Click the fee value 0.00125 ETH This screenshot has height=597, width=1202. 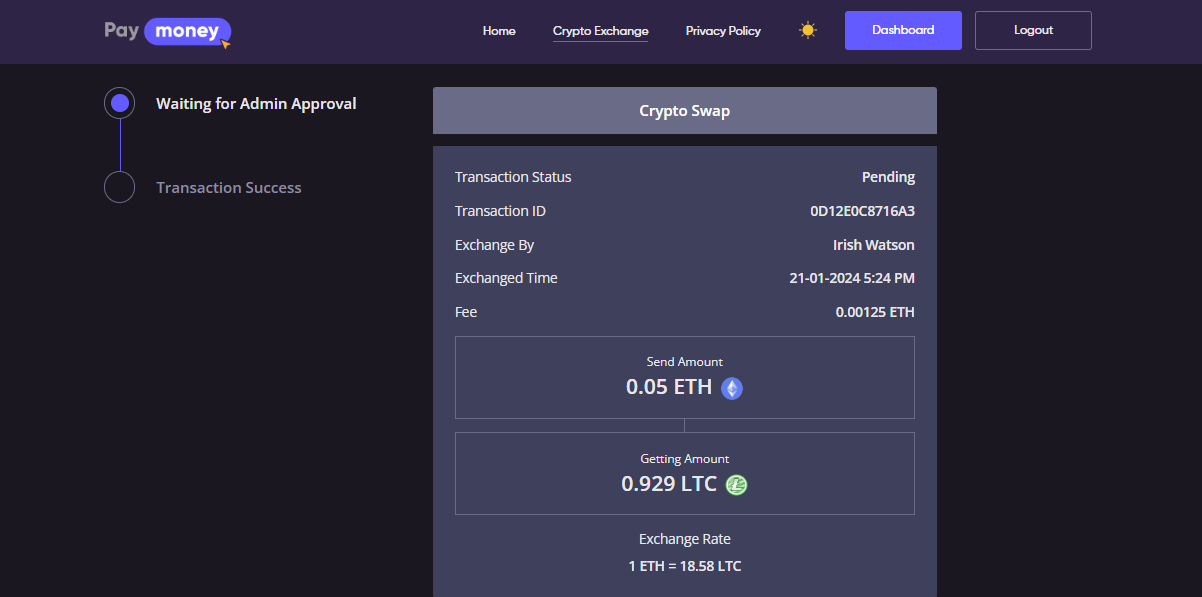point(874,312)
